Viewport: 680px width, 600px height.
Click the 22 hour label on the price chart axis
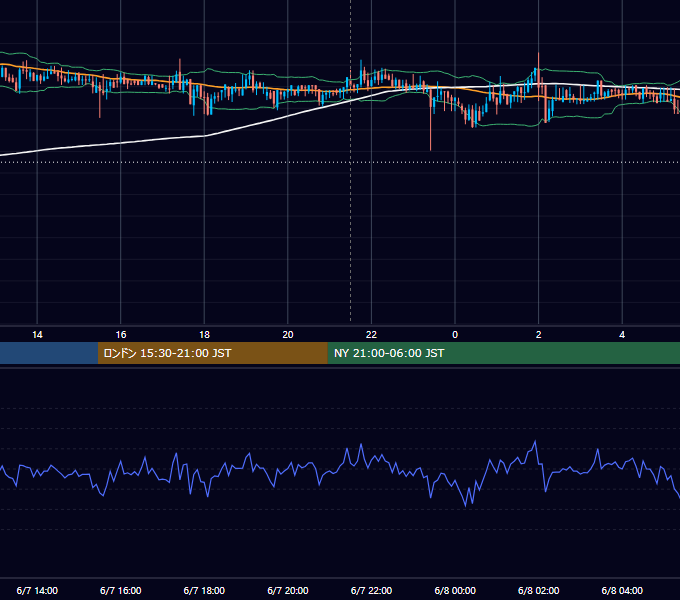pyautogui.click(x=371, y=335)
